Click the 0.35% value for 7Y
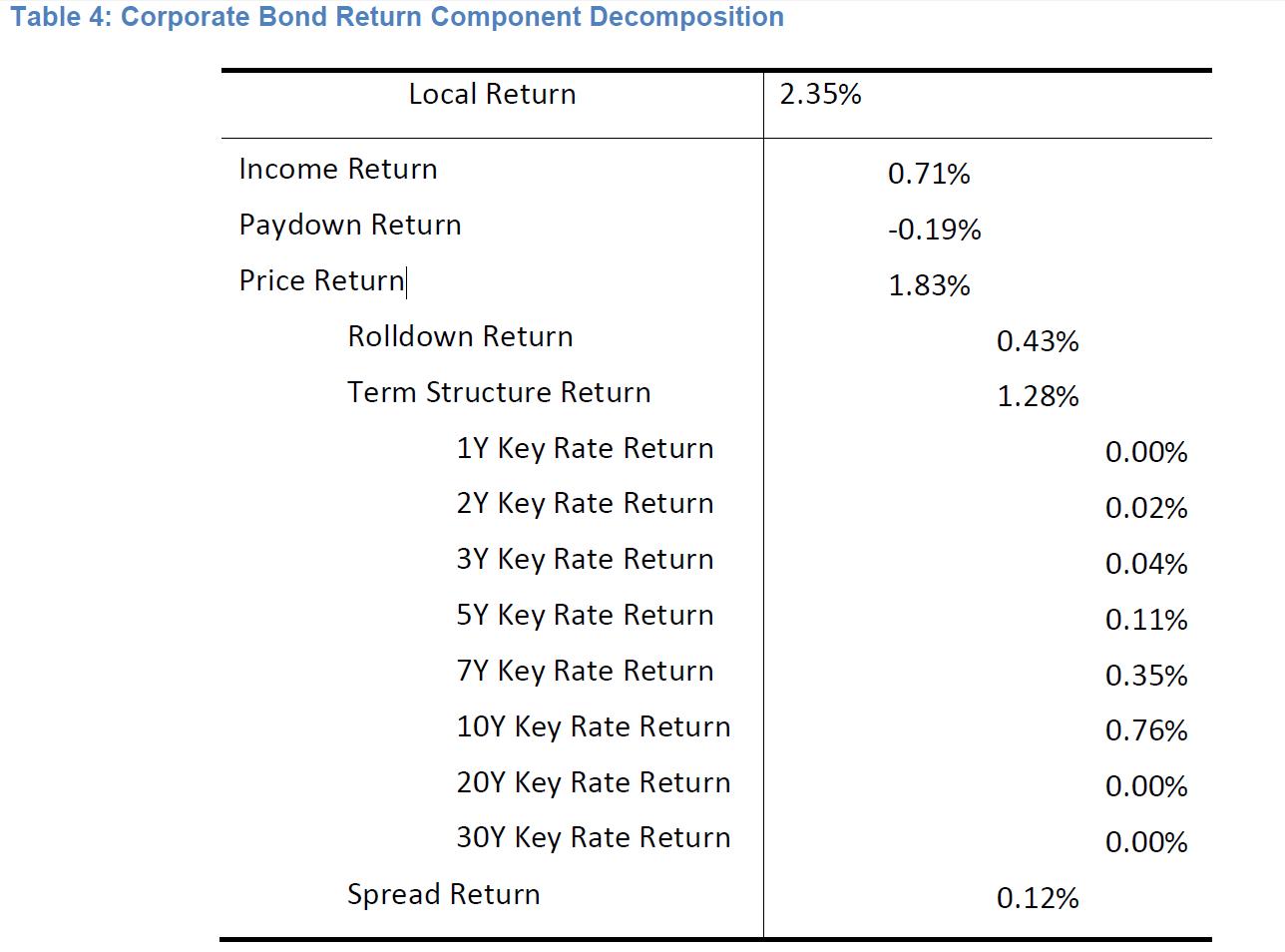The height and width of the screenshot is (952, 1285). click(1146, 677)
